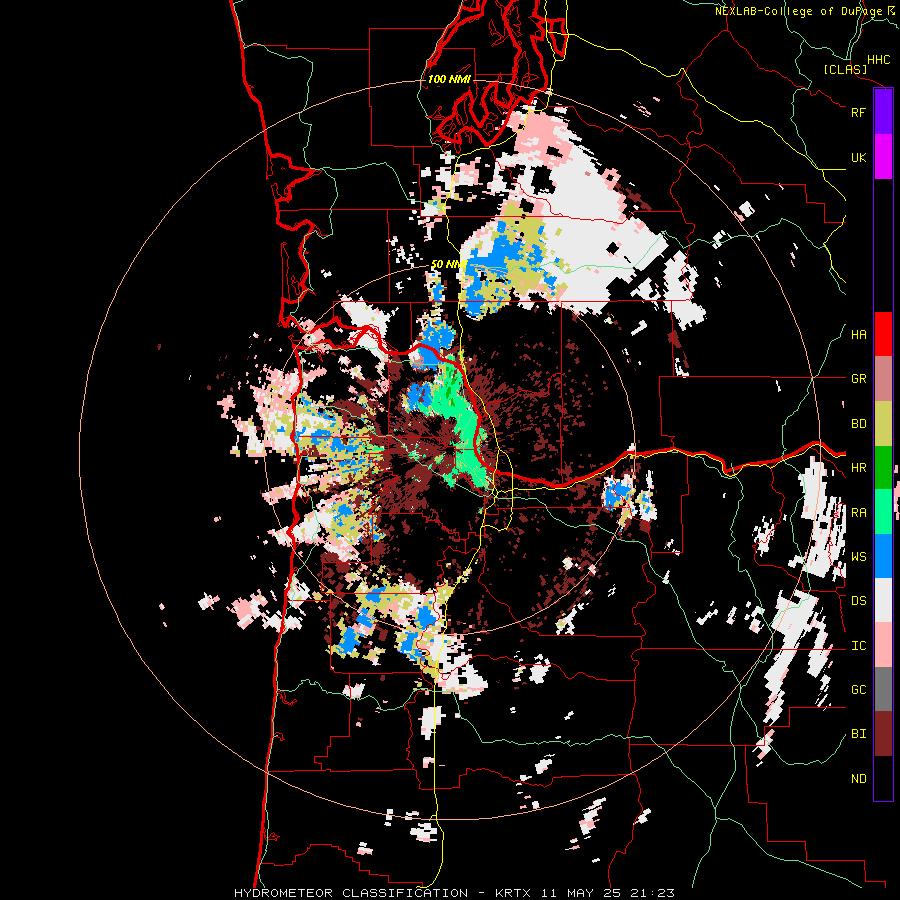Select the IC light pink legend swatch

point(883,645)
